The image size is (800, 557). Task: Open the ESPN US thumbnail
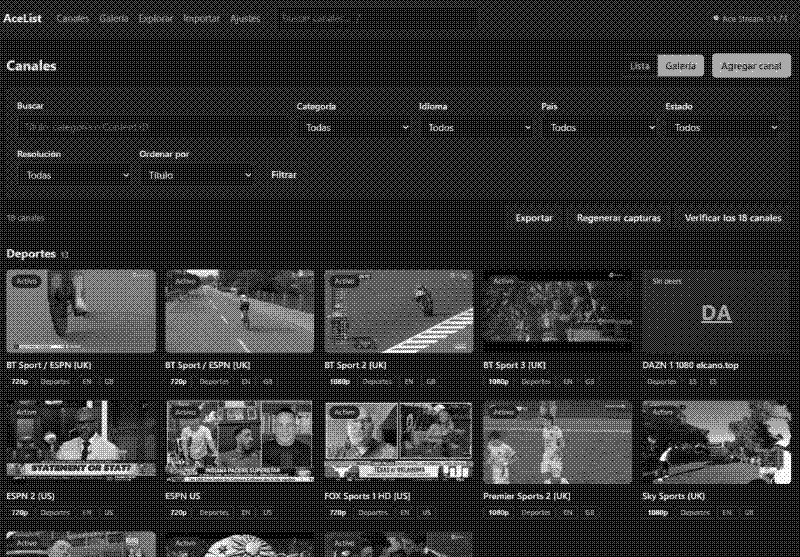(240, 442)
